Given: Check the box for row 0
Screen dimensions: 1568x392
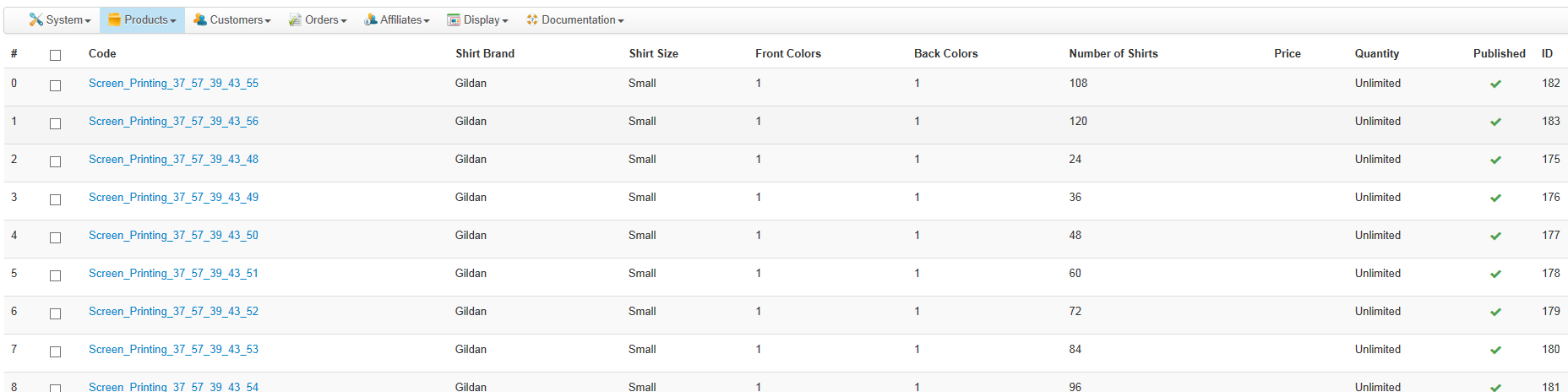Looking at the screenshot, I should pyautogui.click(x=56, y=85).
